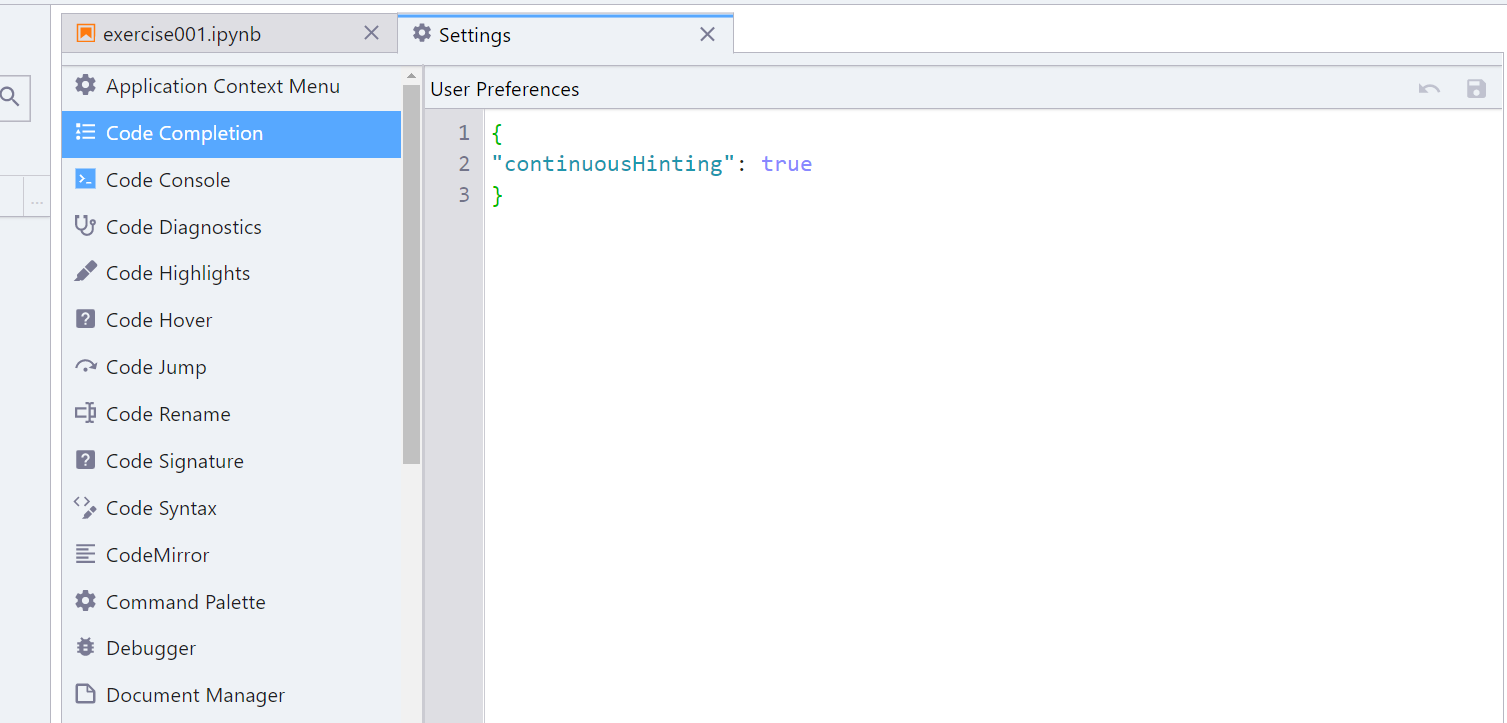
Task: Open the Application Context Menu settings
Action: 222,86
